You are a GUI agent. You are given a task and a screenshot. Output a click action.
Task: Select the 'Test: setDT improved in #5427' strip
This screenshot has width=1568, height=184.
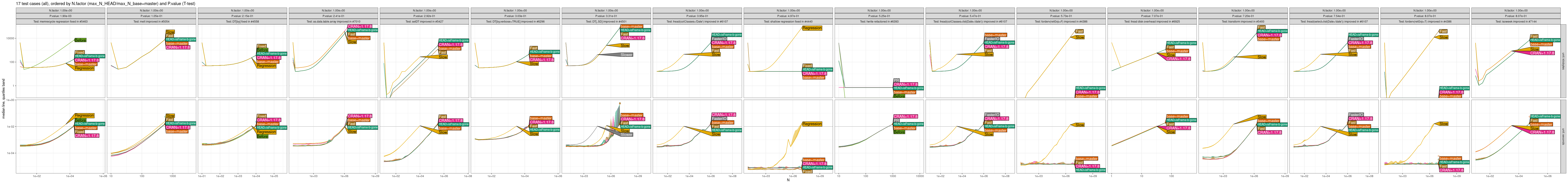[424, 21]
